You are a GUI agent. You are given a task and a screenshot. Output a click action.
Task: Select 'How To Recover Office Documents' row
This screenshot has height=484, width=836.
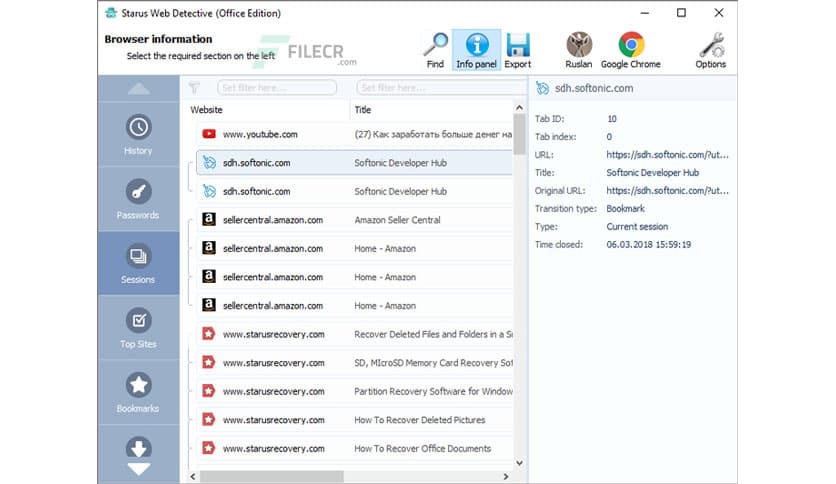[x=354, y=448]
